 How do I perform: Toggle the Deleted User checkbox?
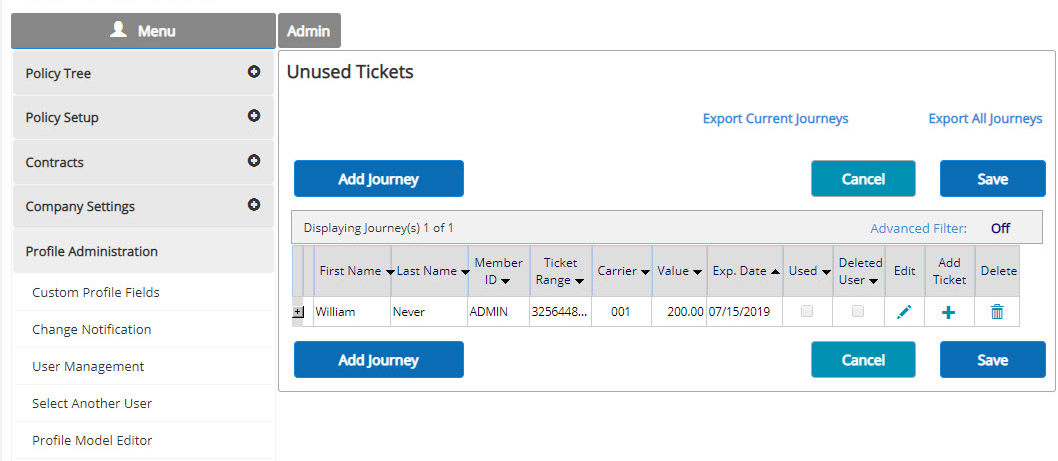858,311
